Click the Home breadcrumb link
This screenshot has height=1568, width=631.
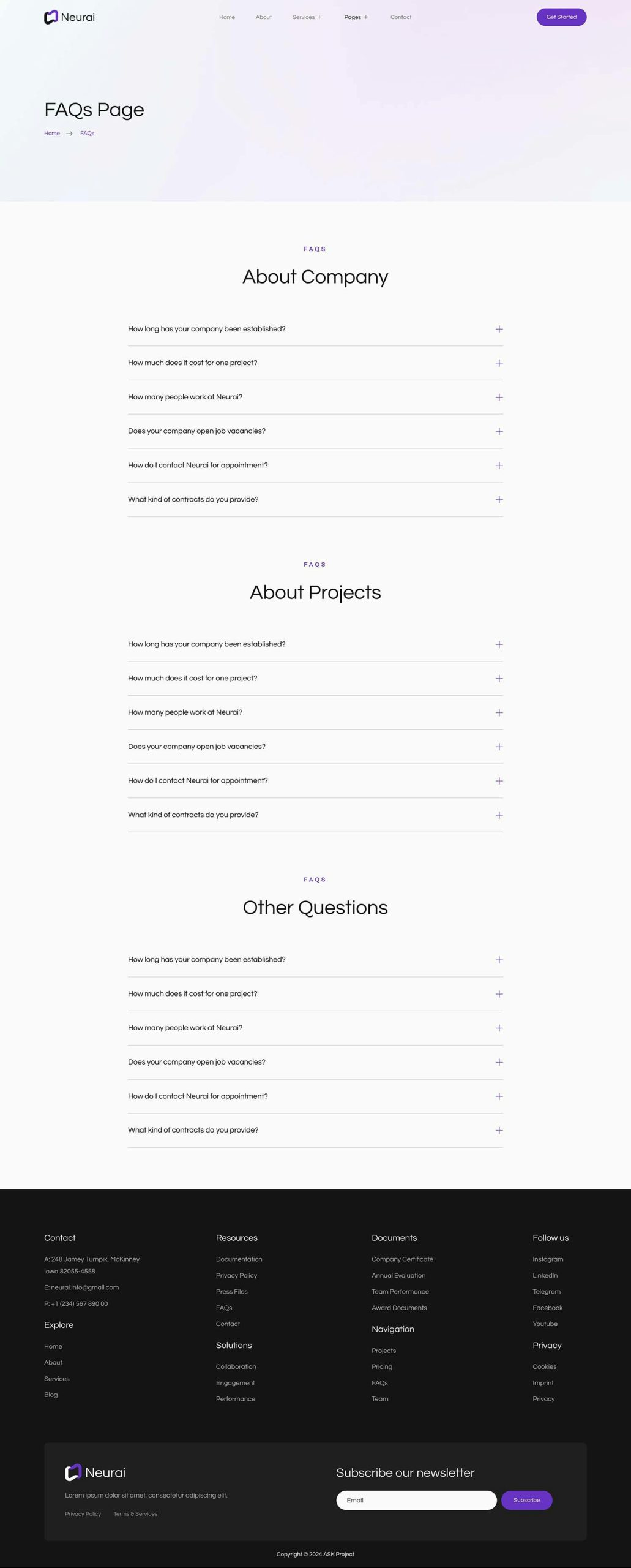pos(52,133)
